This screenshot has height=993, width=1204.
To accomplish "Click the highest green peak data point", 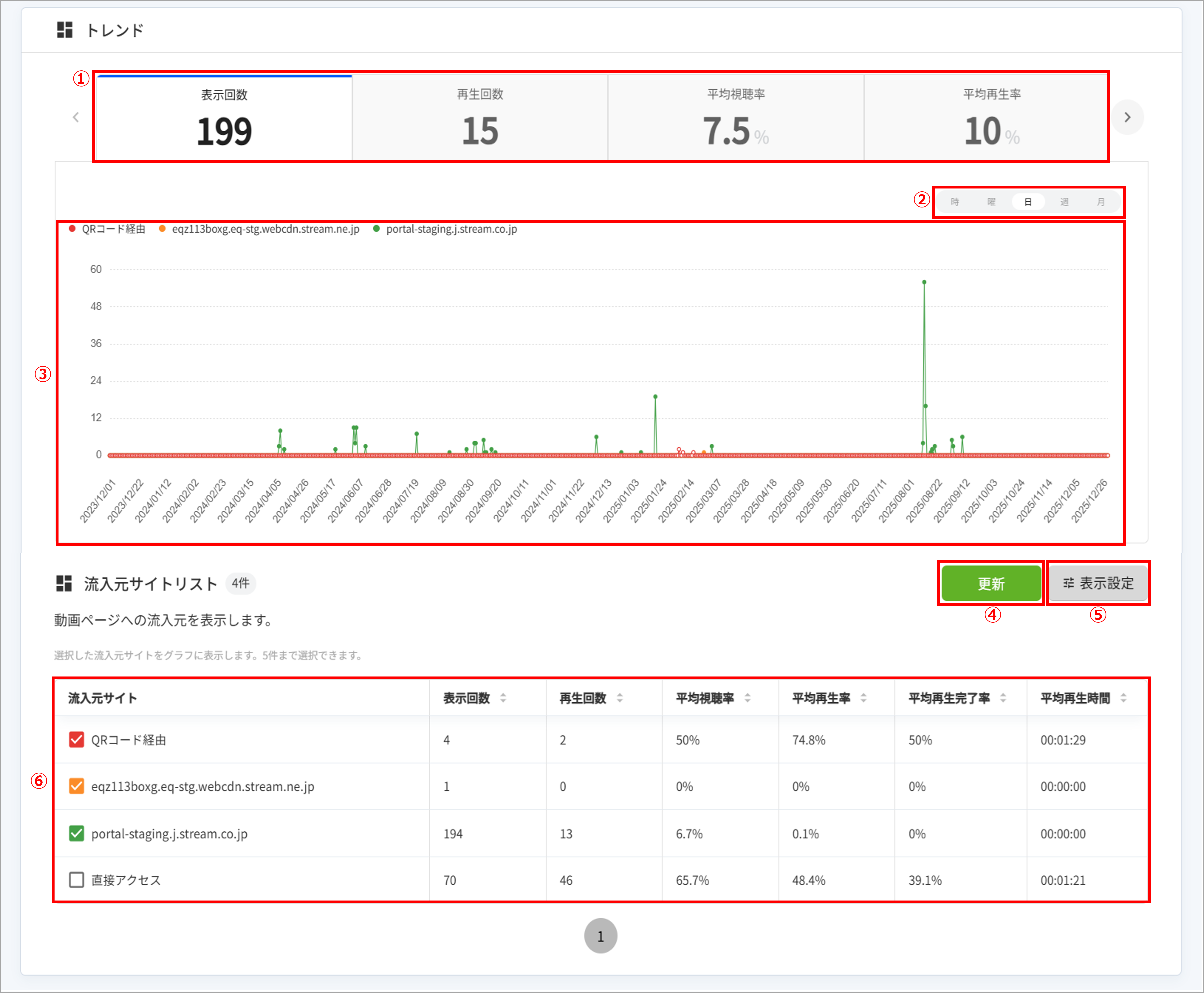I will (924, 282).
